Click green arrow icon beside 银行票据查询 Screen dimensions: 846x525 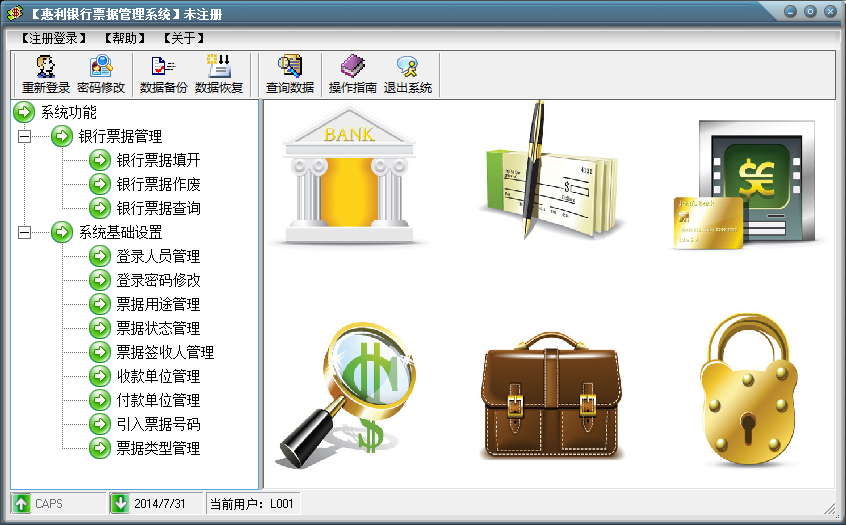pos(100,208)
